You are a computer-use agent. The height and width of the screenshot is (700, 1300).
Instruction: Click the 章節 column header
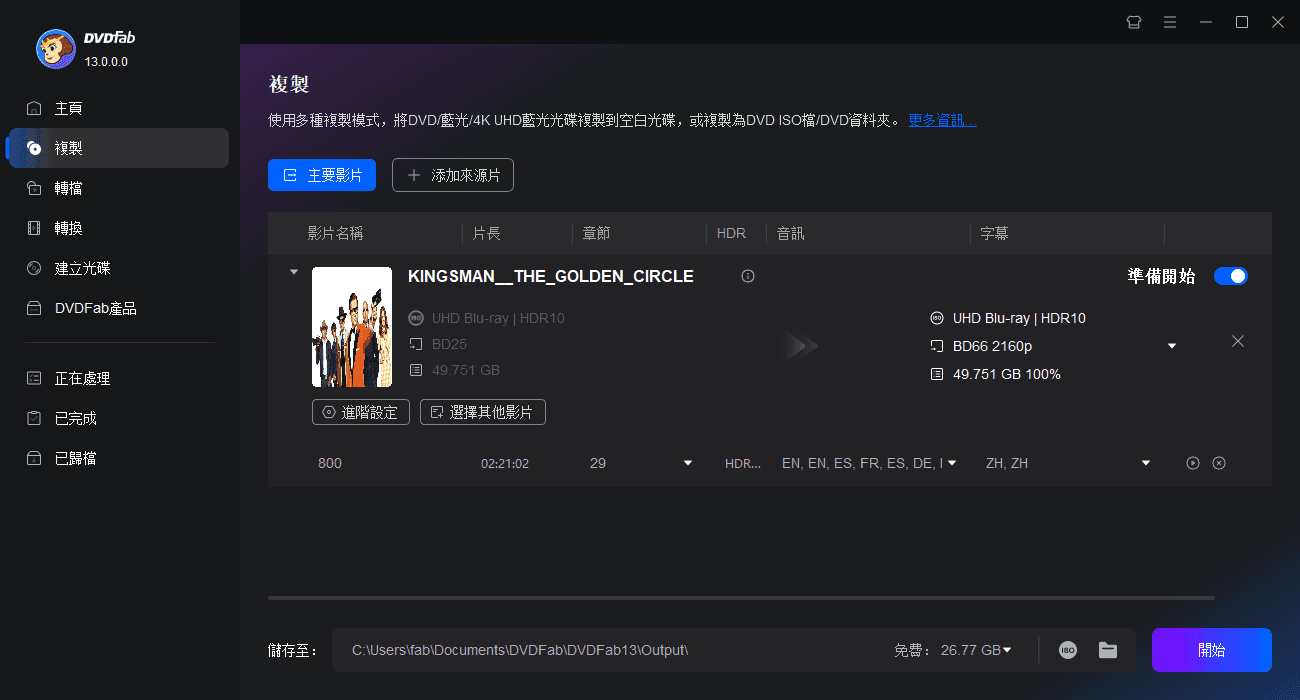[x=596, y=233]
